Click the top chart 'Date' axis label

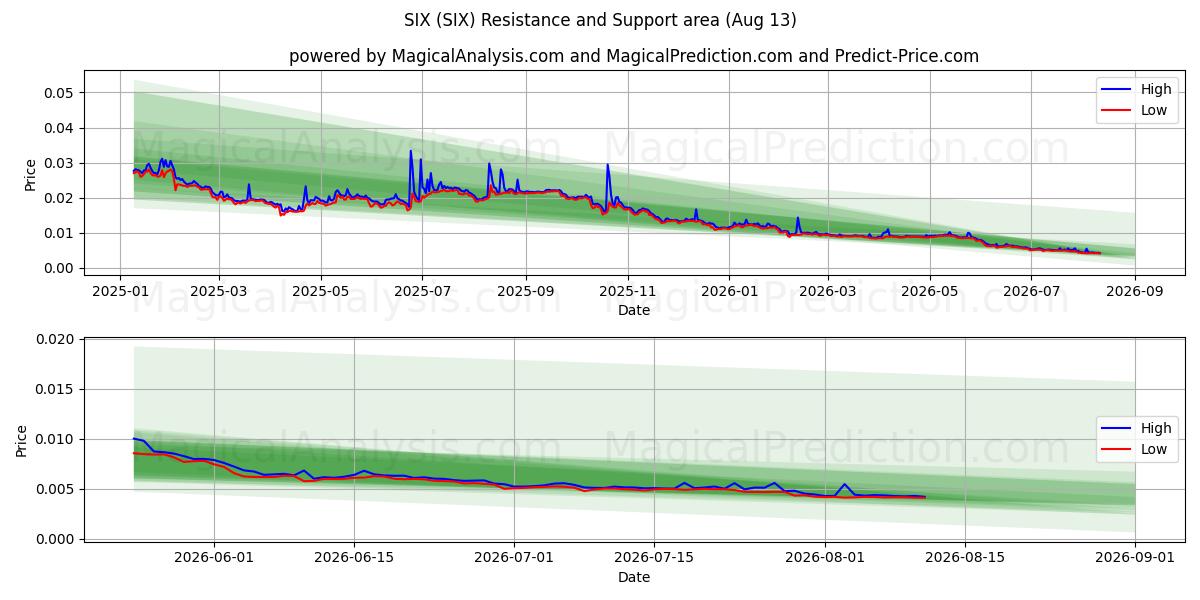(x=634, y=310)
